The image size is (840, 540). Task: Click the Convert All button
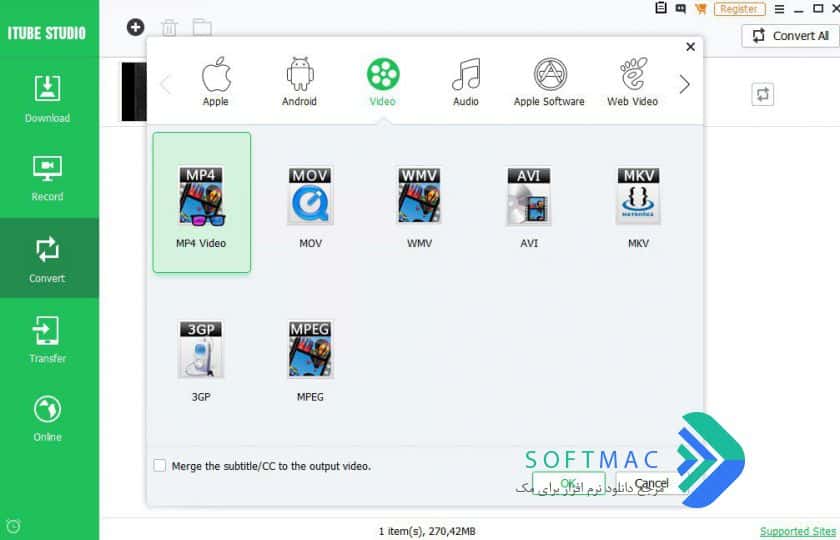791,36
